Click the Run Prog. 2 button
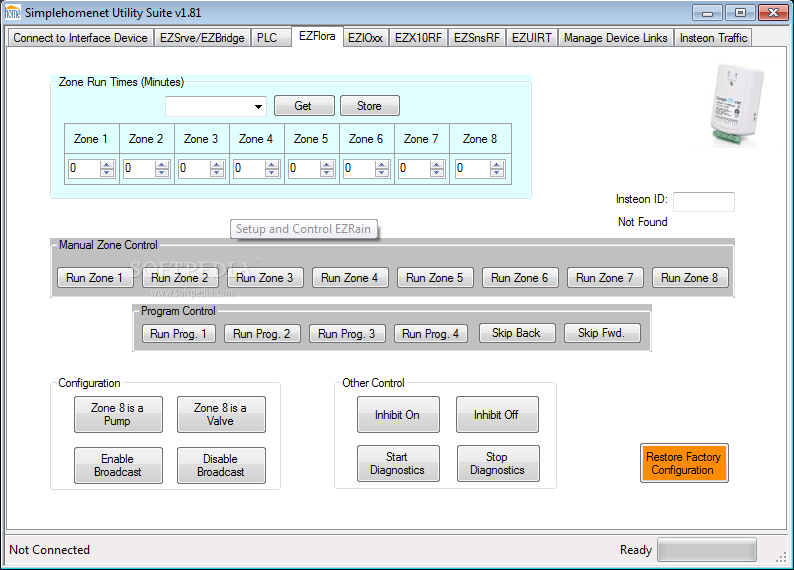Screen dimensions: 794x570 click(263, 334)
